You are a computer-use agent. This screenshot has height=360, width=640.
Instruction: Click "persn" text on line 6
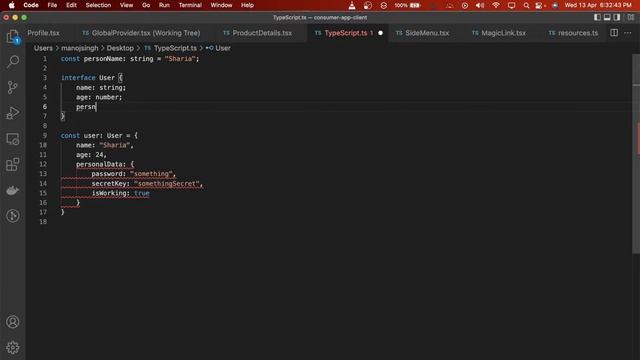[86, 107]
